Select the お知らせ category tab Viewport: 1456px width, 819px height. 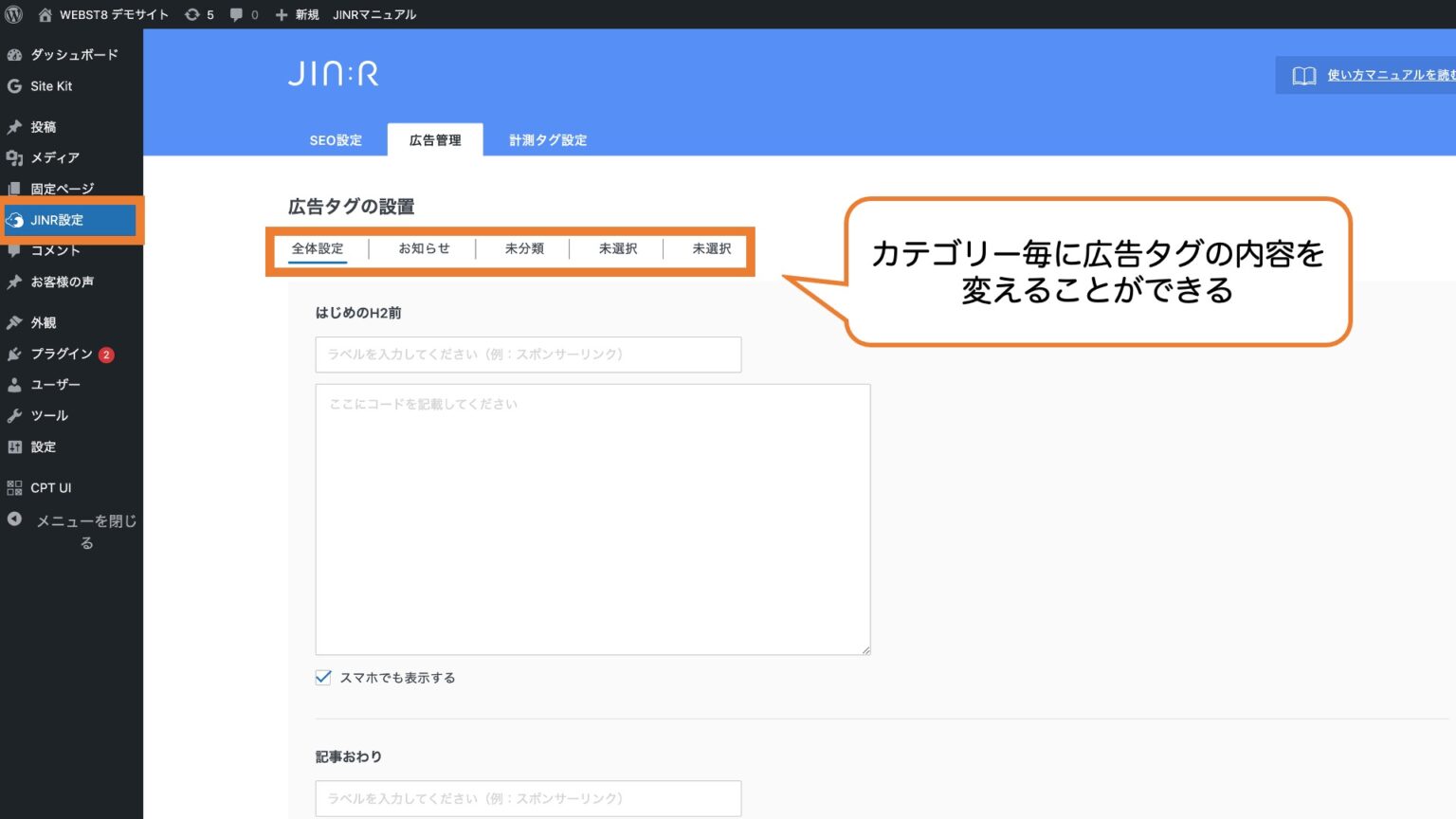tap(422, 248)
